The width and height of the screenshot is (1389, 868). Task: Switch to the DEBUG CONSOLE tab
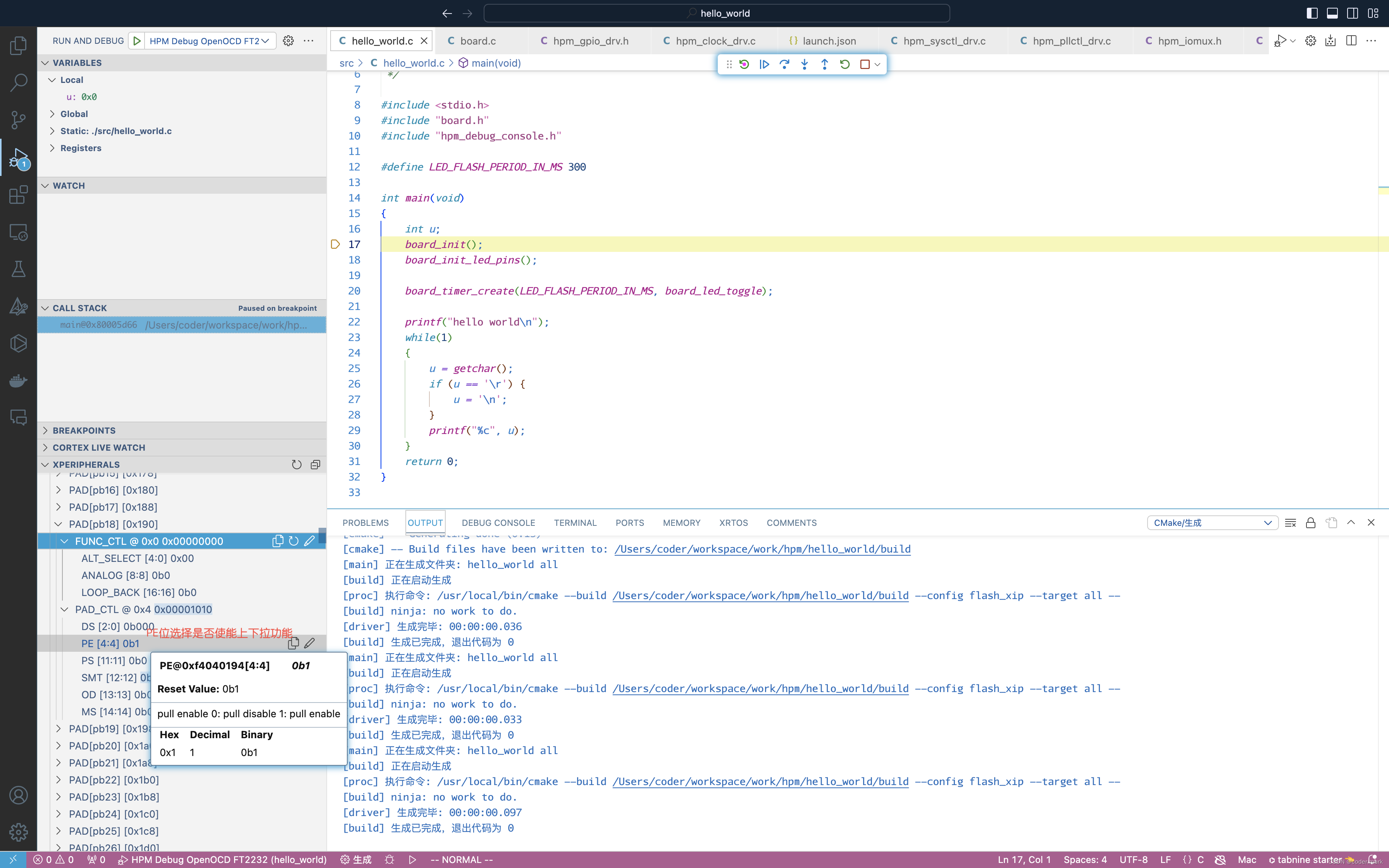point(498,522)
